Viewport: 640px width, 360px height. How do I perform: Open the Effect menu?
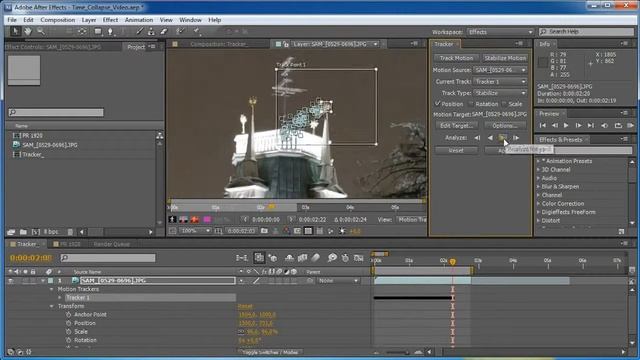[110, 20]
